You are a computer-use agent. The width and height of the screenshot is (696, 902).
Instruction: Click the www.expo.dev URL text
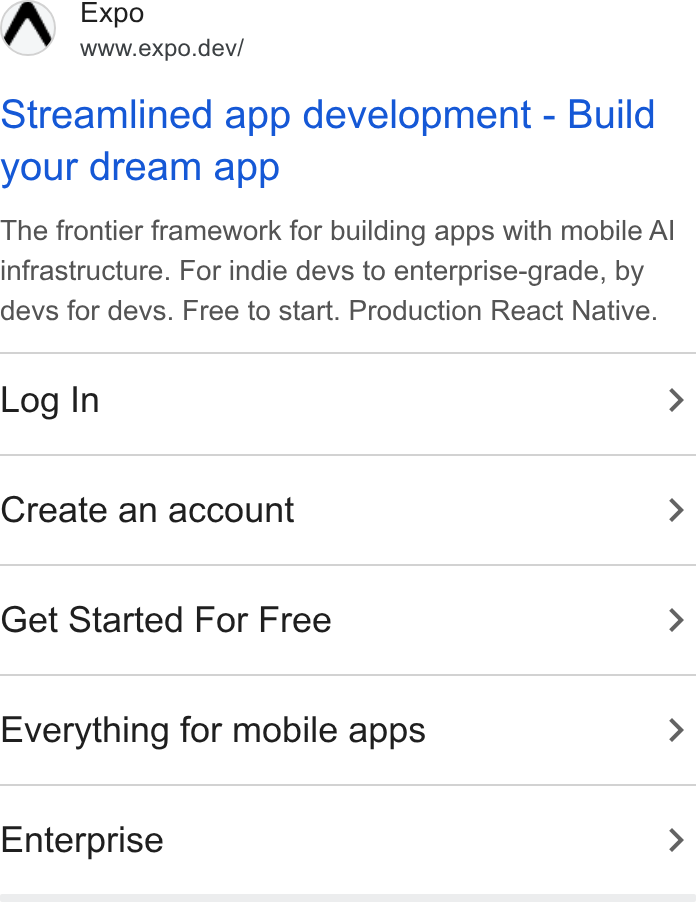coord(162,48)
